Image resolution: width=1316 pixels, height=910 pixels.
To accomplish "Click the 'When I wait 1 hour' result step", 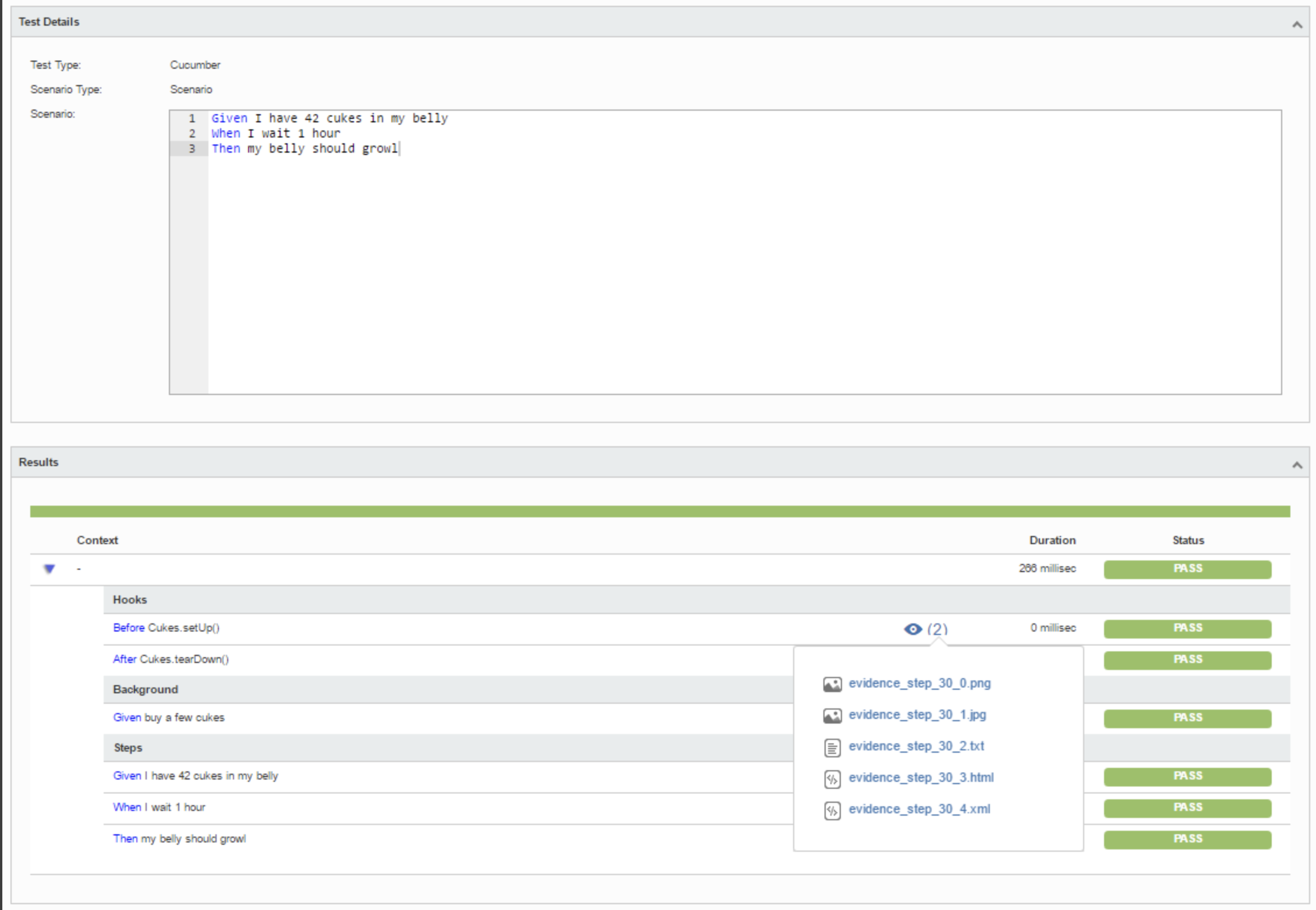I will [159, 807].
